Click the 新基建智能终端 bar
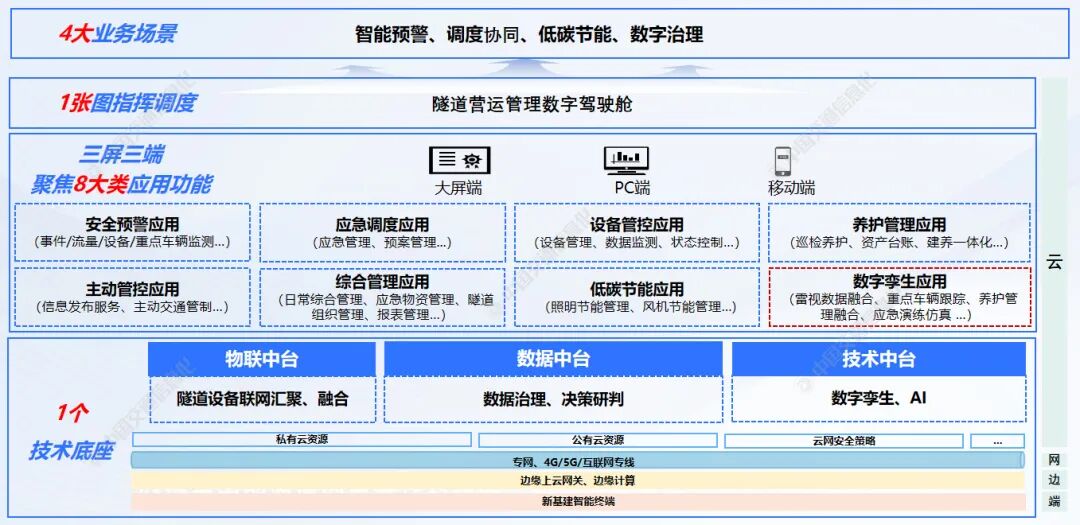Screen dimensions: 1080x525 (578, 502)
